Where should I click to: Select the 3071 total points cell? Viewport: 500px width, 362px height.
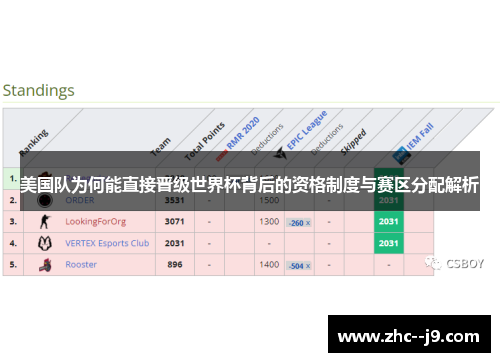175,222
